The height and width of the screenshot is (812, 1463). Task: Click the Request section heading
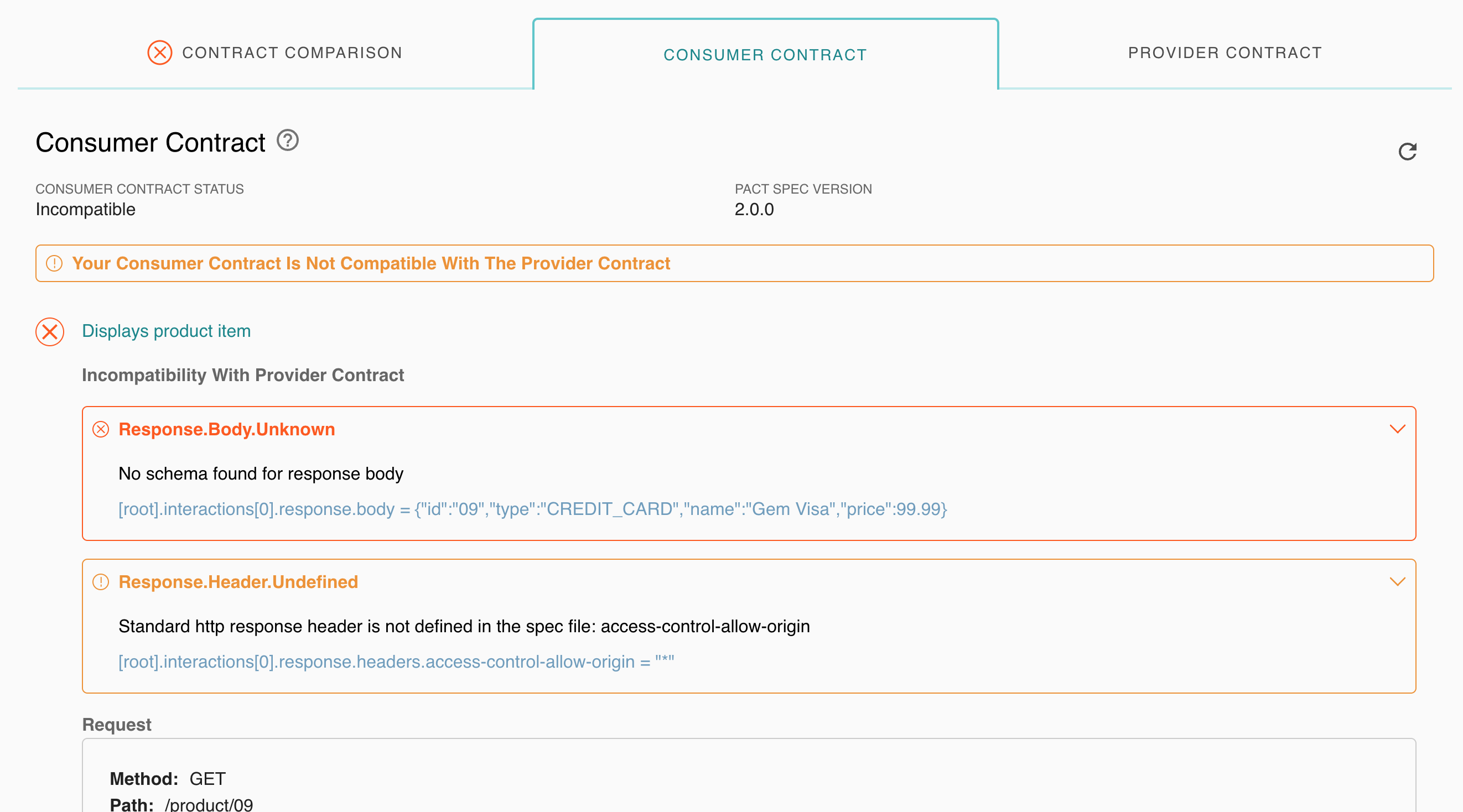[116, 725]
